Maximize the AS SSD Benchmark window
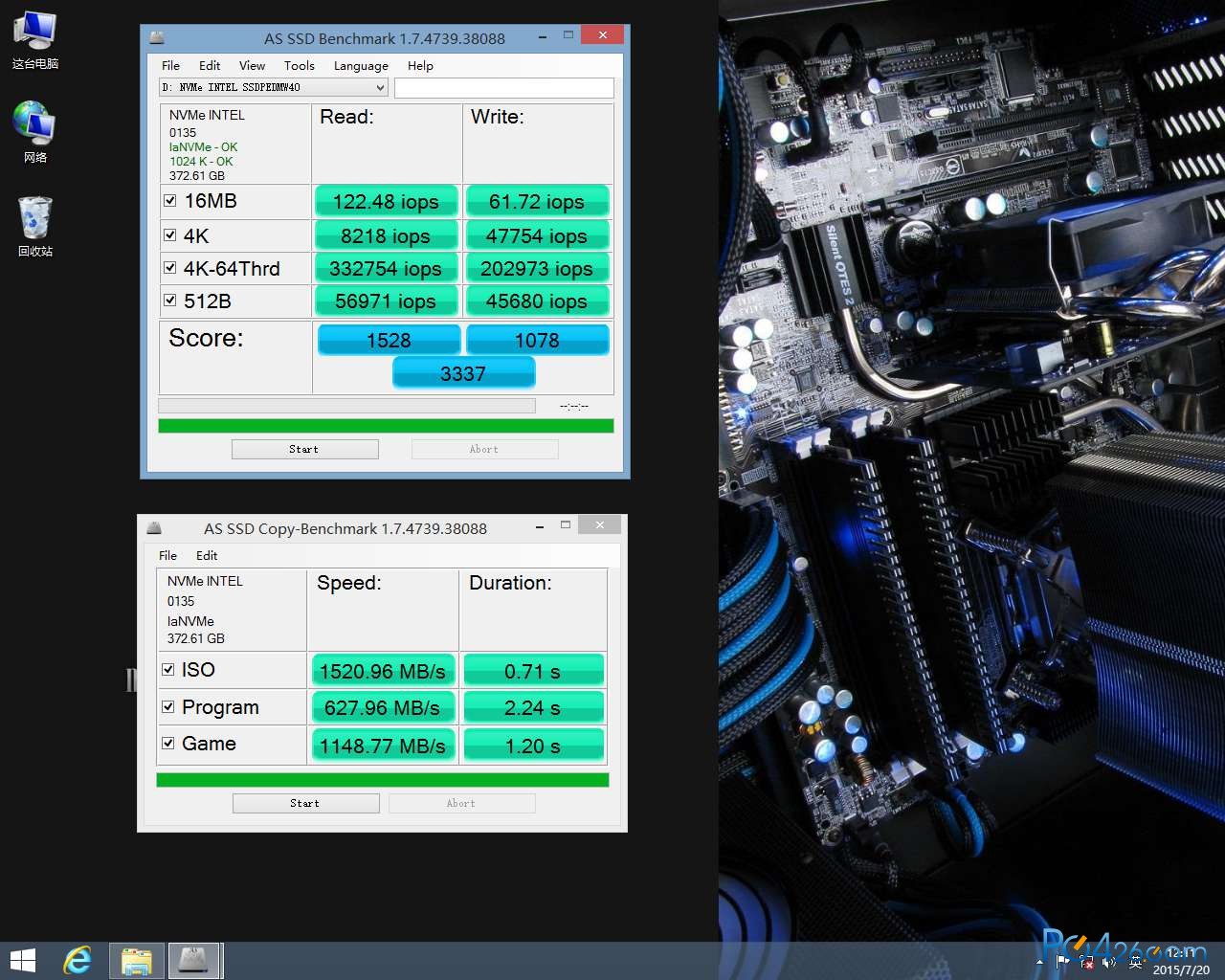This screenshot has width=1225, height=980. (x=568, y=35)
